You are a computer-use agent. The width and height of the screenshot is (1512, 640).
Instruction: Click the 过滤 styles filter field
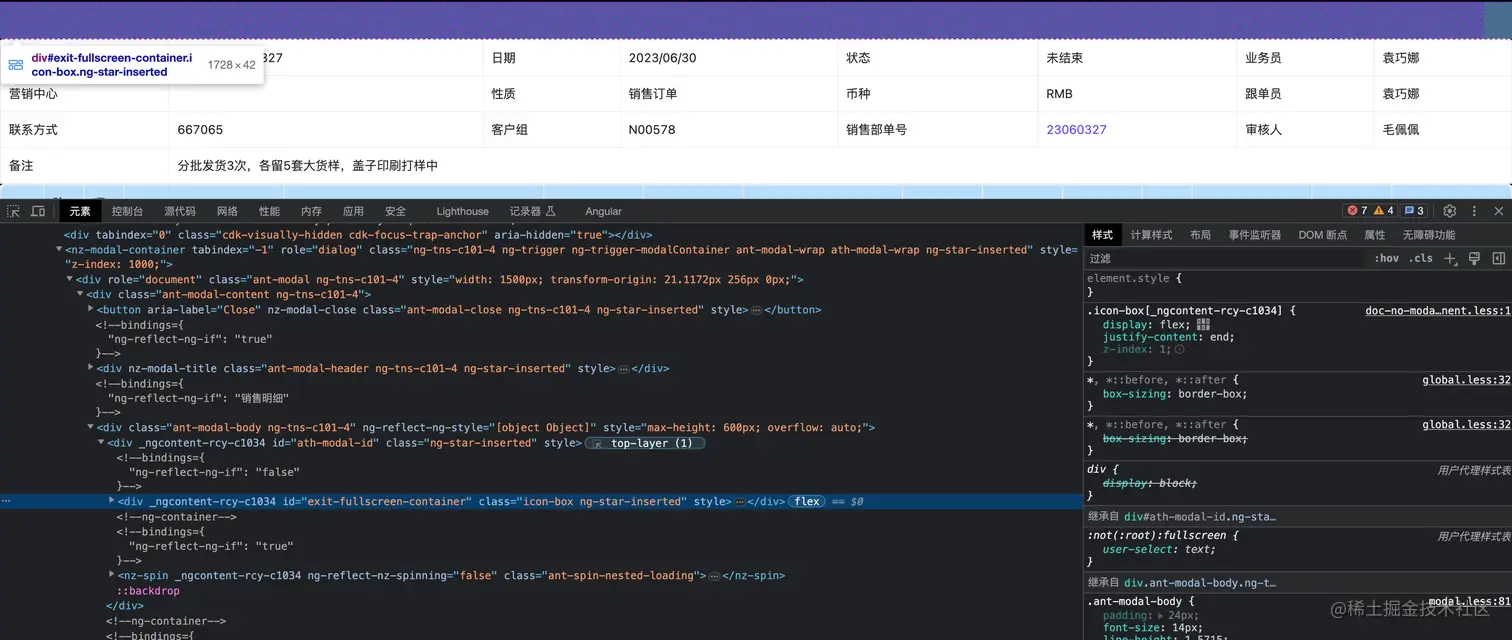pos(1225,258)
